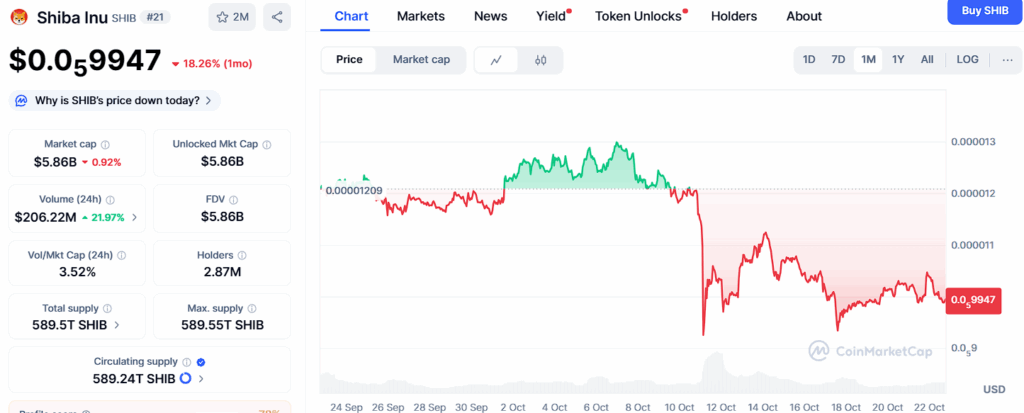
Task: Click the share icon button
Action: pos(277,17)
